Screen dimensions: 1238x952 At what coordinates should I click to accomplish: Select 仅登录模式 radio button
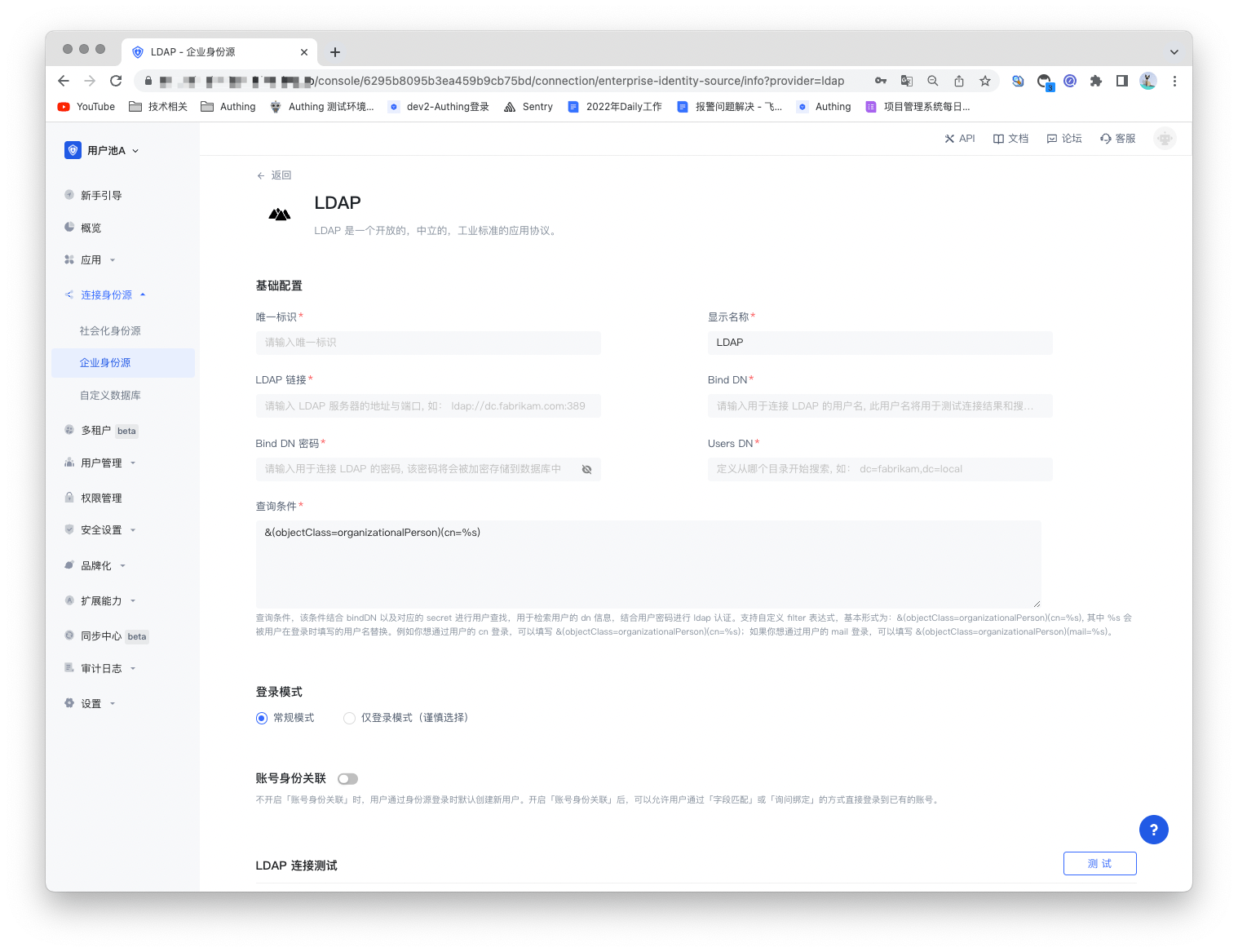pos(350,718)
